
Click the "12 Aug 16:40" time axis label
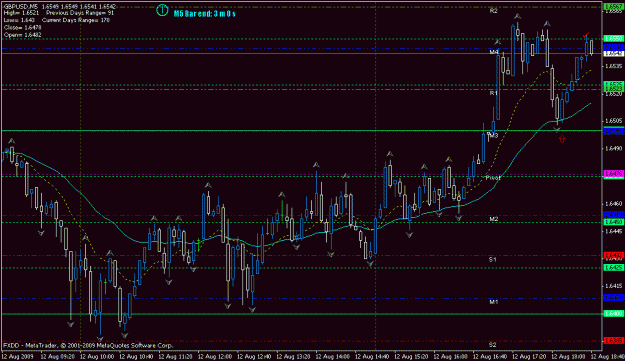tap(490, 356)
